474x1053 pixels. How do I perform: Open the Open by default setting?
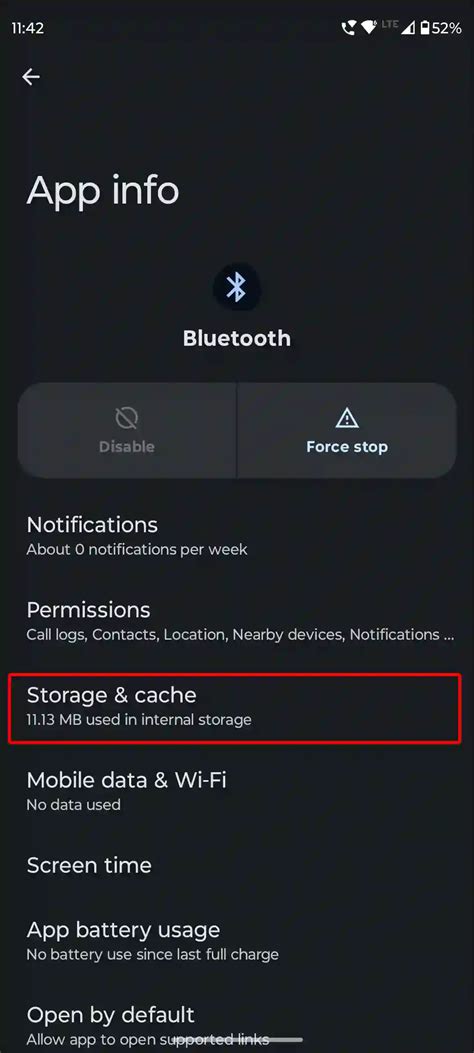point(237,1026)
